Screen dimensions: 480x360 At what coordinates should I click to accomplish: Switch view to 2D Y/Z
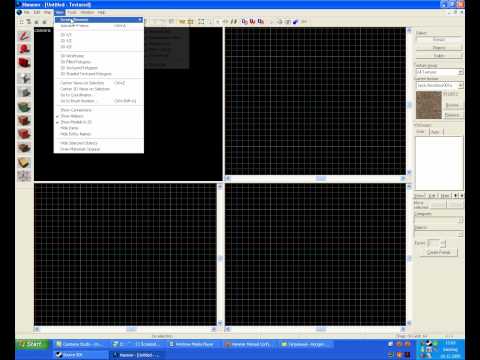coord(99,41)
